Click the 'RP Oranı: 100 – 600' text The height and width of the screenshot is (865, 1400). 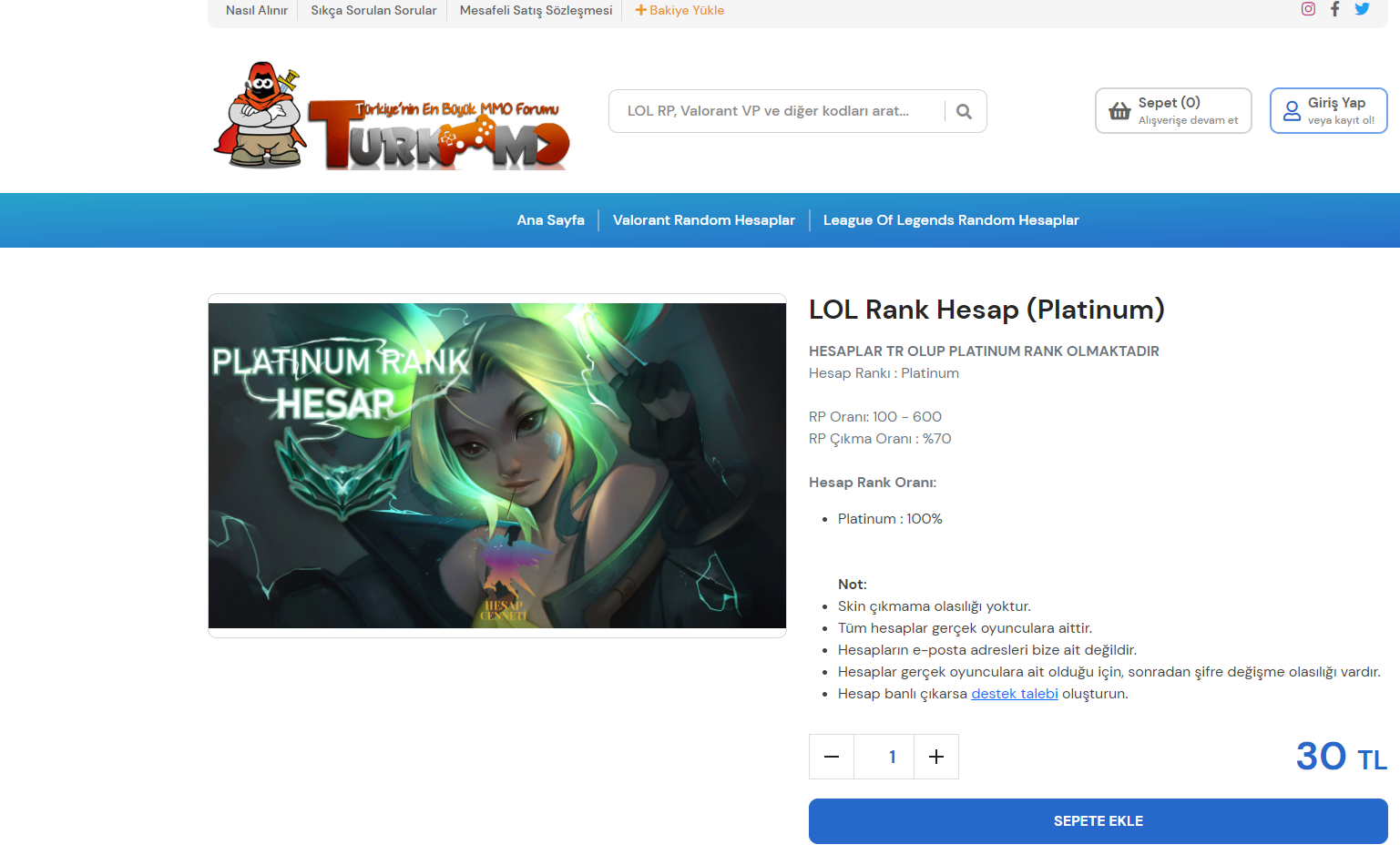click(x=875, y=417)
